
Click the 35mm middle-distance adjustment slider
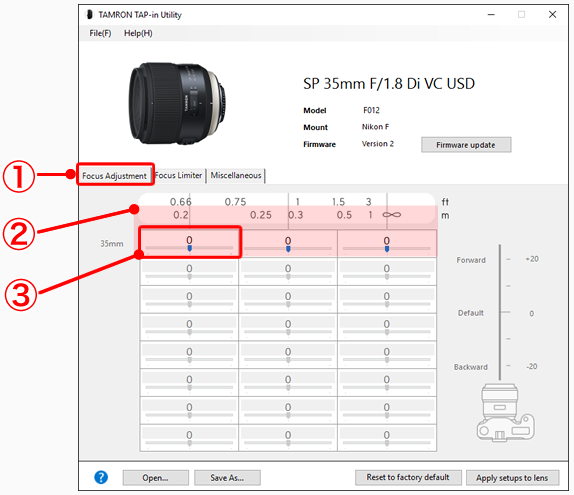(288, 248)
